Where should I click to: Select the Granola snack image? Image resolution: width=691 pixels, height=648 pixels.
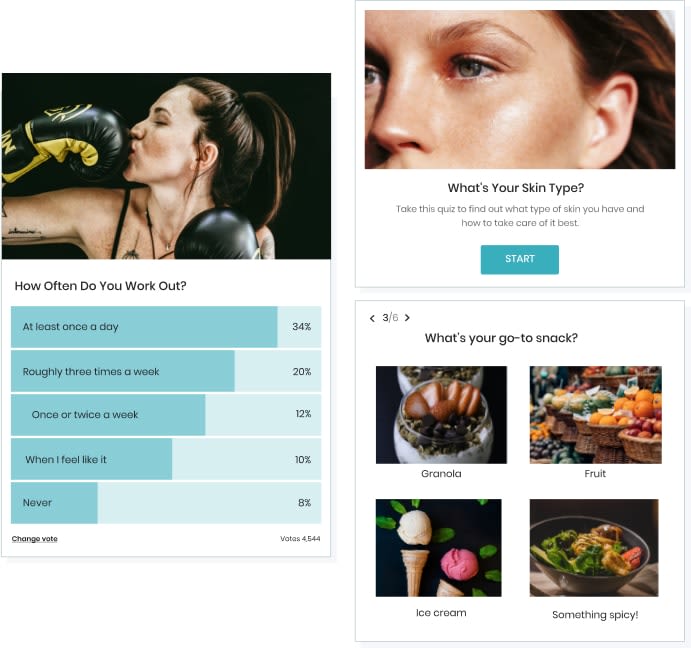point(441,414)
